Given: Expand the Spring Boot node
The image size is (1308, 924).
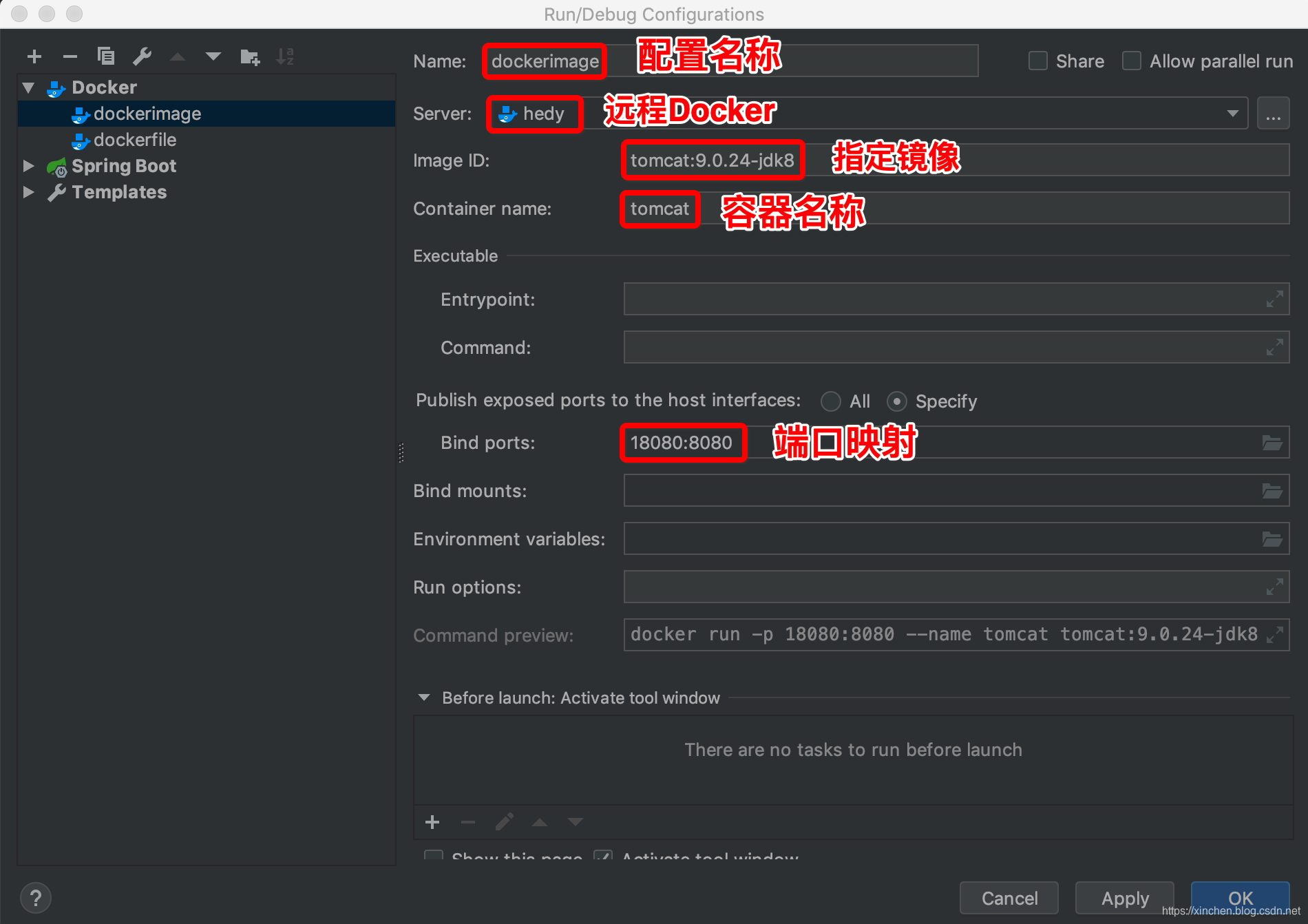Looking at the screenshot, I should (x=28, y=166).
